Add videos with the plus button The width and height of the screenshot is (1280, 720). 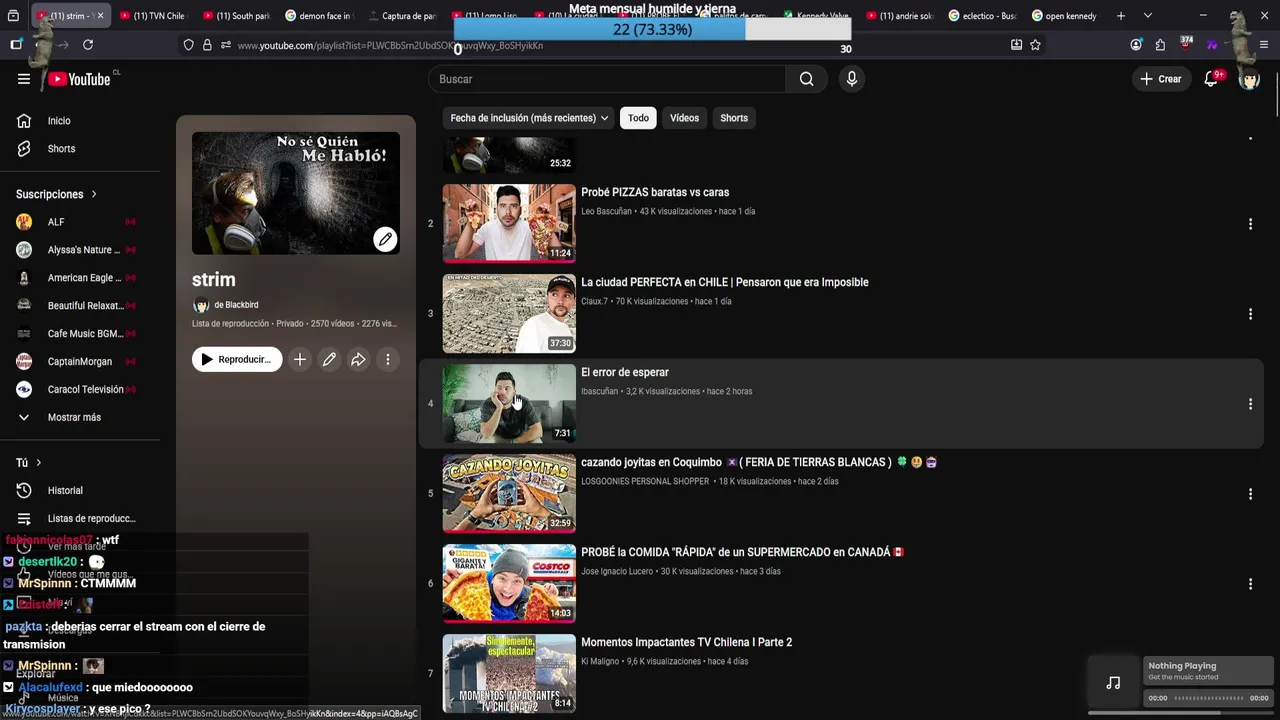(x=300, y=360)
